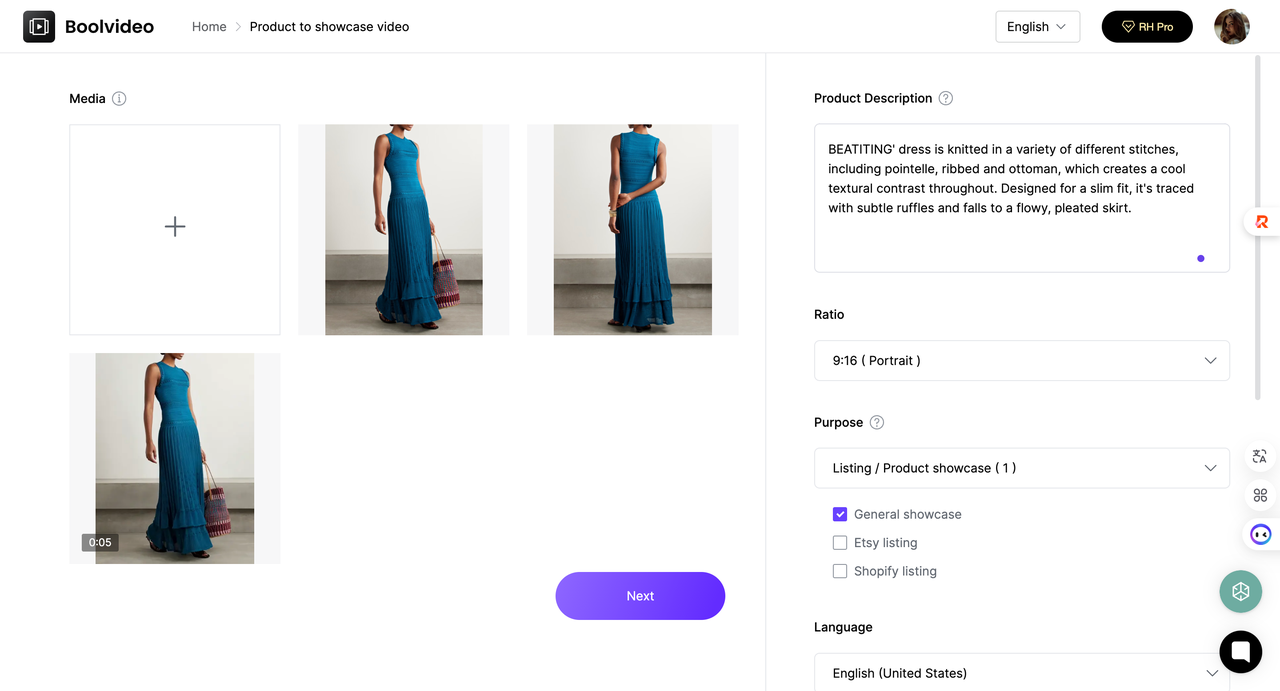
Task: Open the English language dropdown in header
Action: [1037, 27]
